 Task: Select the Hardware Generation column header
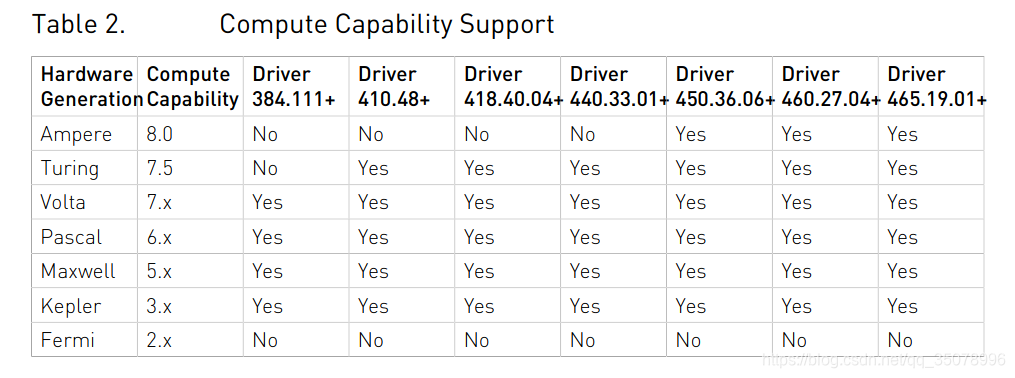[x=85, y=87]
